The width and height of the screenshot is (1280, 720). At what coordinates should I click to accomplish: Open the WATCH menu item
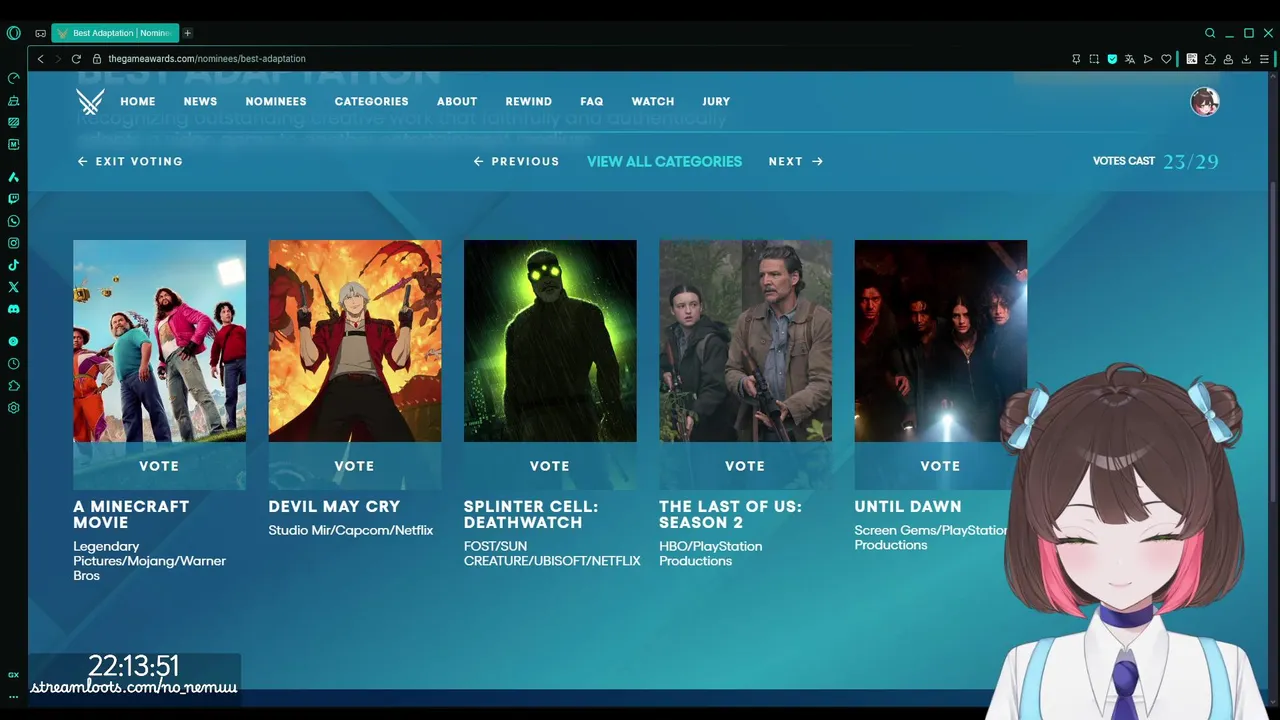(x=653, y=101)
